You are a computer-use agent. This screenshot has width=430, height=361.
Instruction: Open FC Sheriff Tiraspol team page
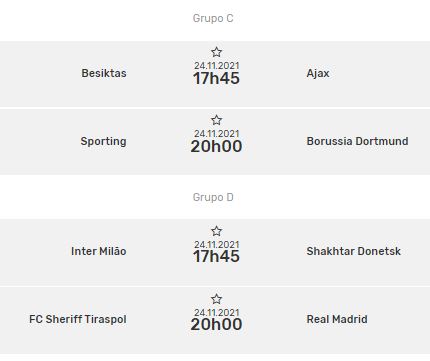78,319
